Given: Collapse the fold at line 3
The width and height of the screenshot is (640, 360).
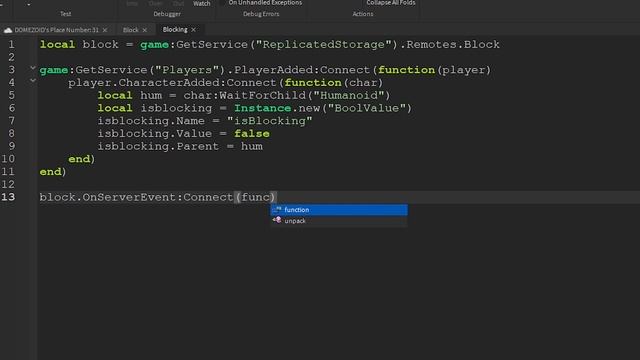Looking at the screenshot, I should click(33, 68).
